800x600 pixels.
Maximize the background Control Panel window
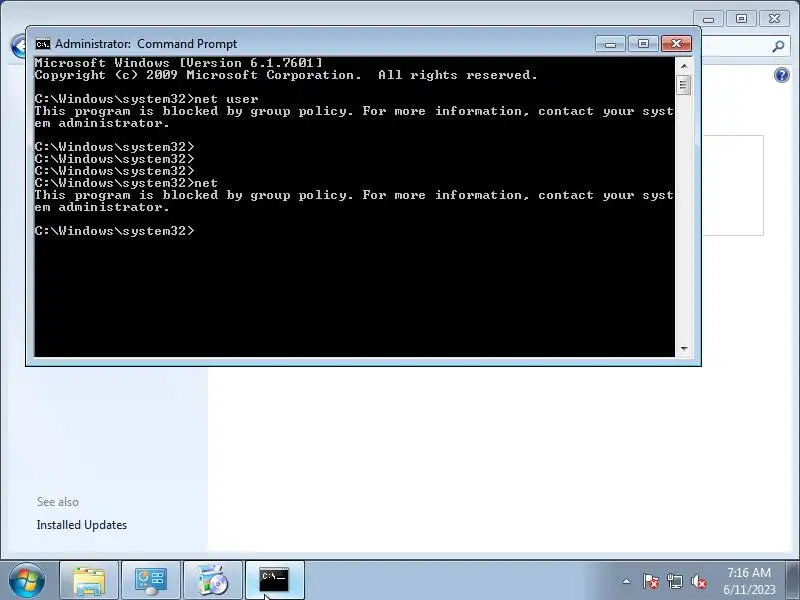pos(741,19)
